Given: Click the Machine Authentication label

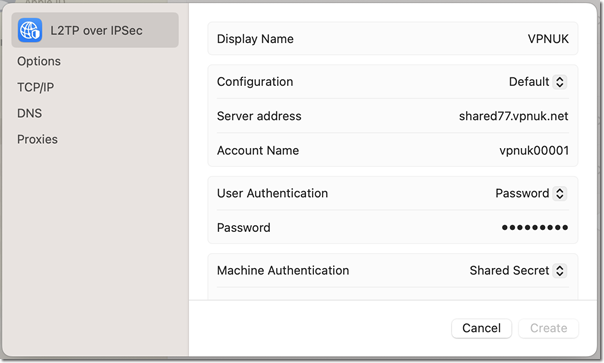Looking at the screenshot, I should (283, 271).
